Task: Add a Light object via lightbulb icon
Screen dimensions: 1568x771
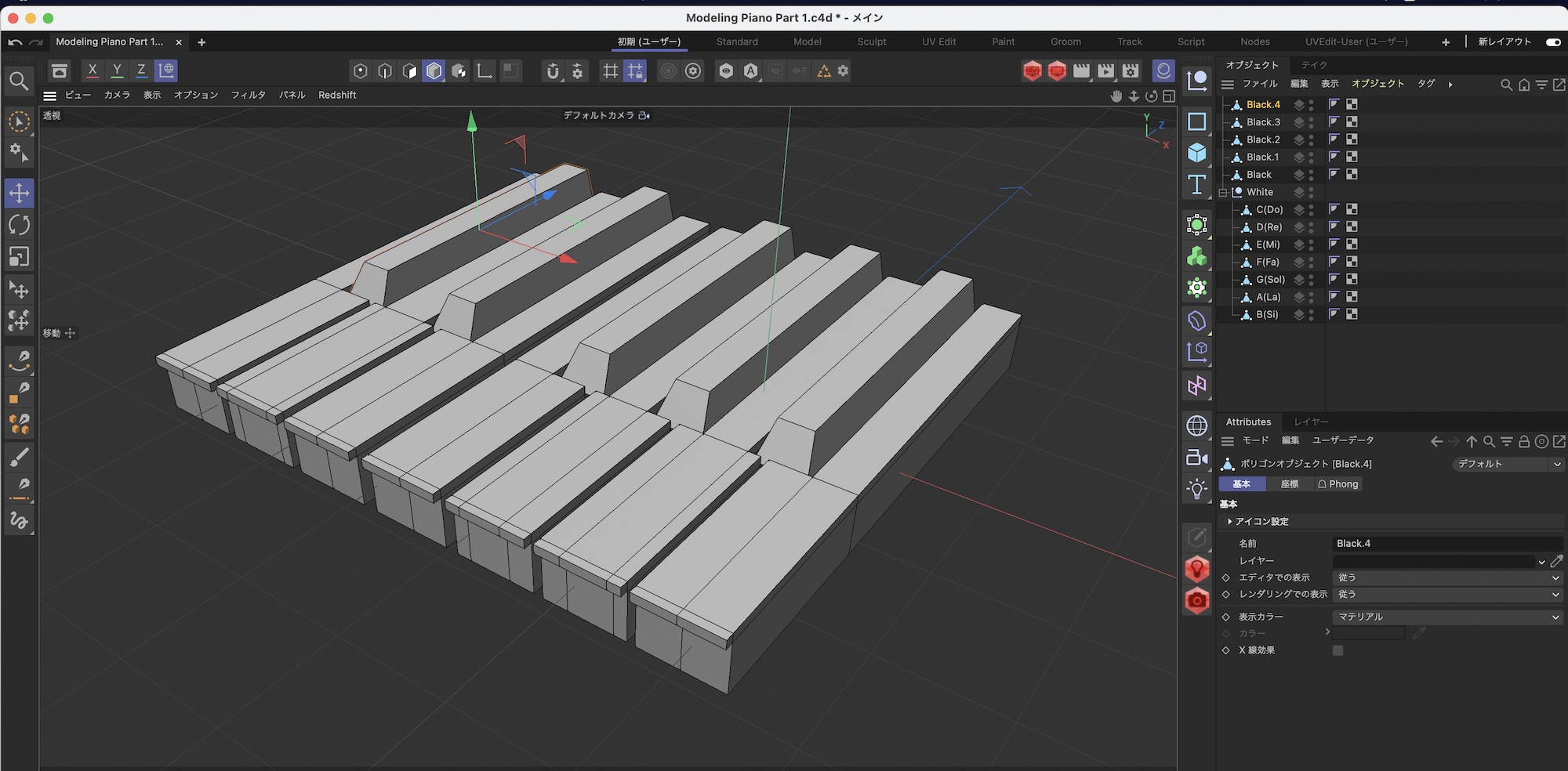Action: [x=1196, y=489]
